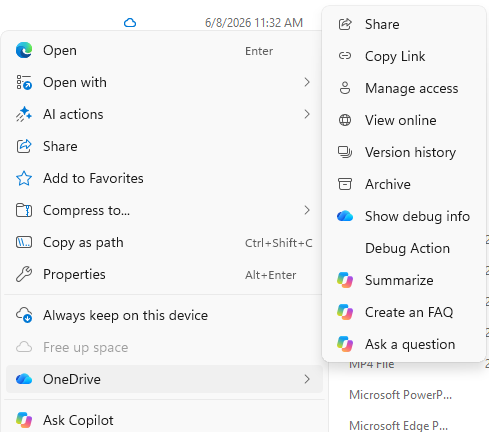Expand the Open with submenu arrow

pos(307,82)
